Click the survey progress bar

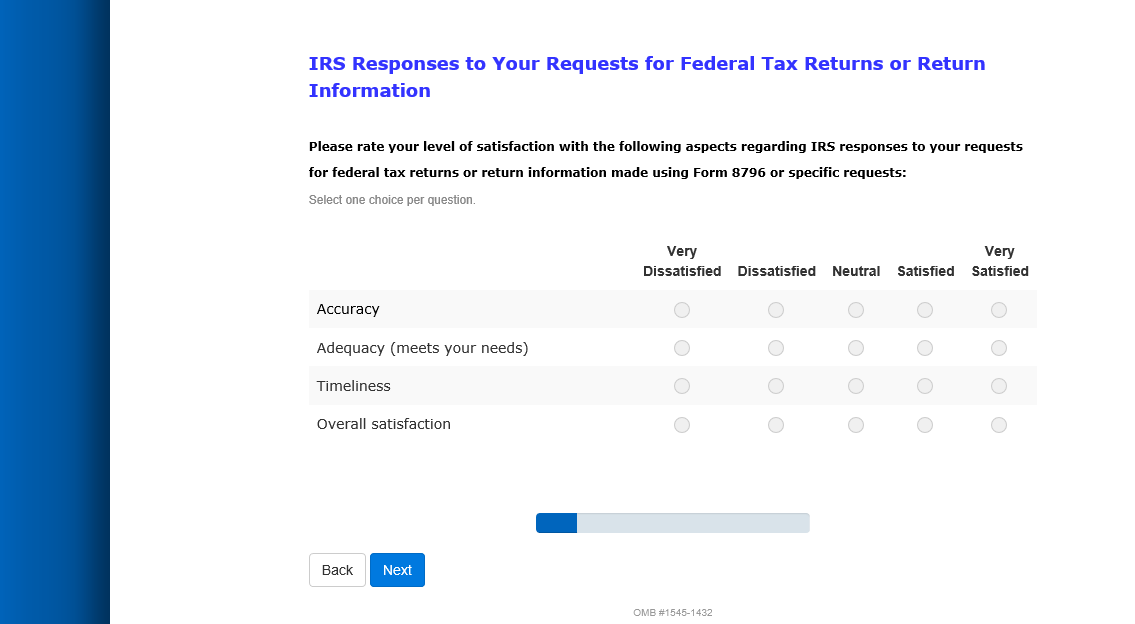pyautogui.click(x=672, y=523)
